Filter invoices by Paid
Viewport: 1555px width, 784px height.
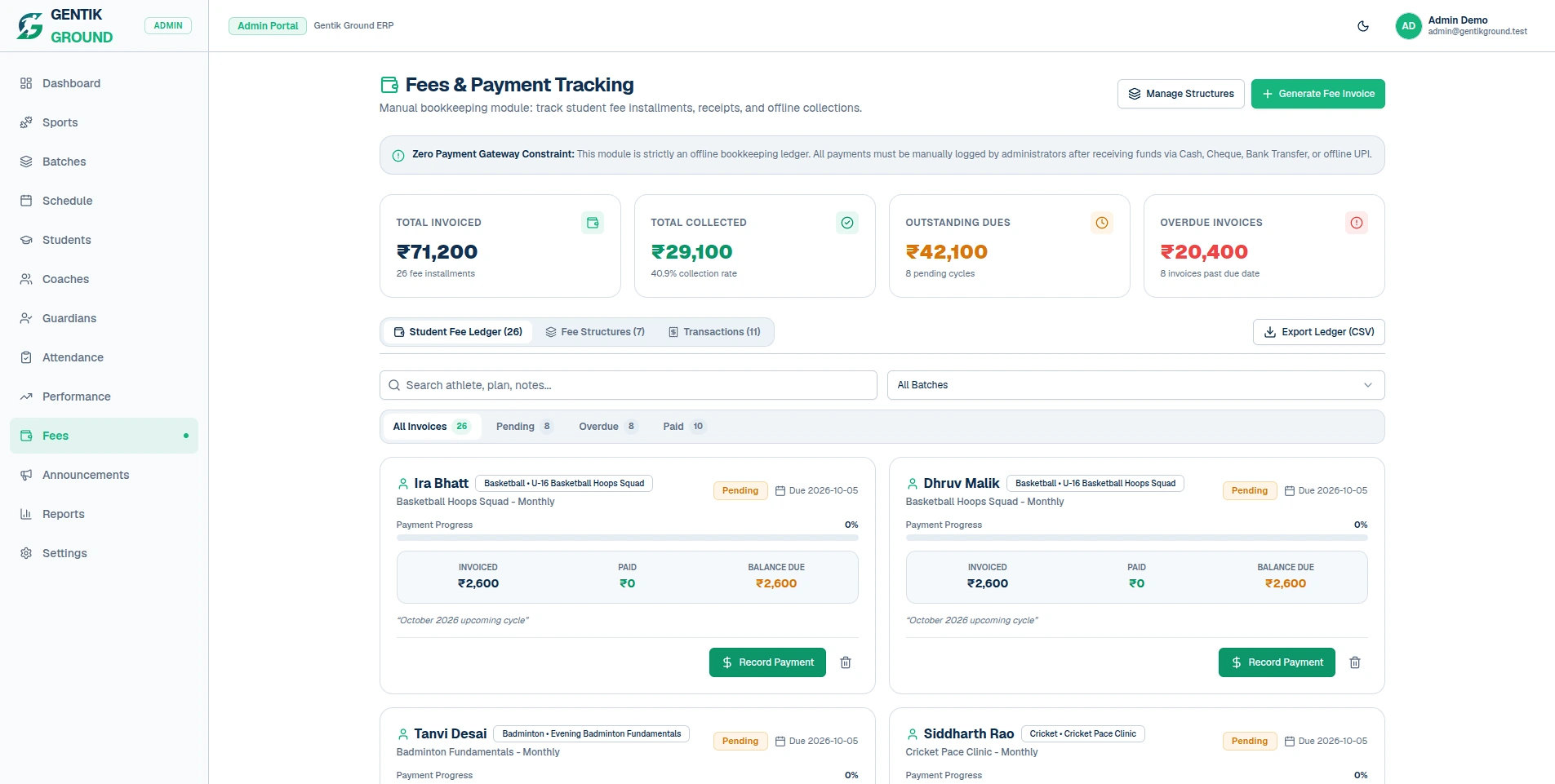[684, 427]
